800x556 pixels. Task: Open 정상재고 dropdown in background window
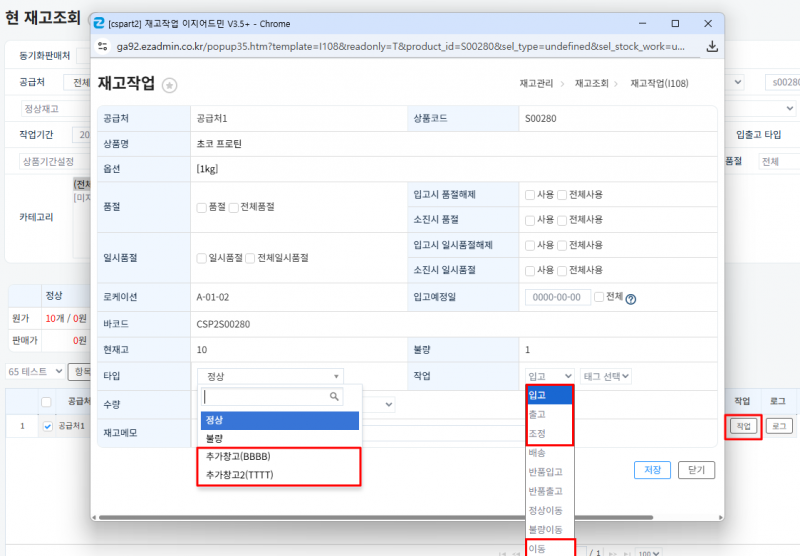pyautogui.click(x=56, y=109)
